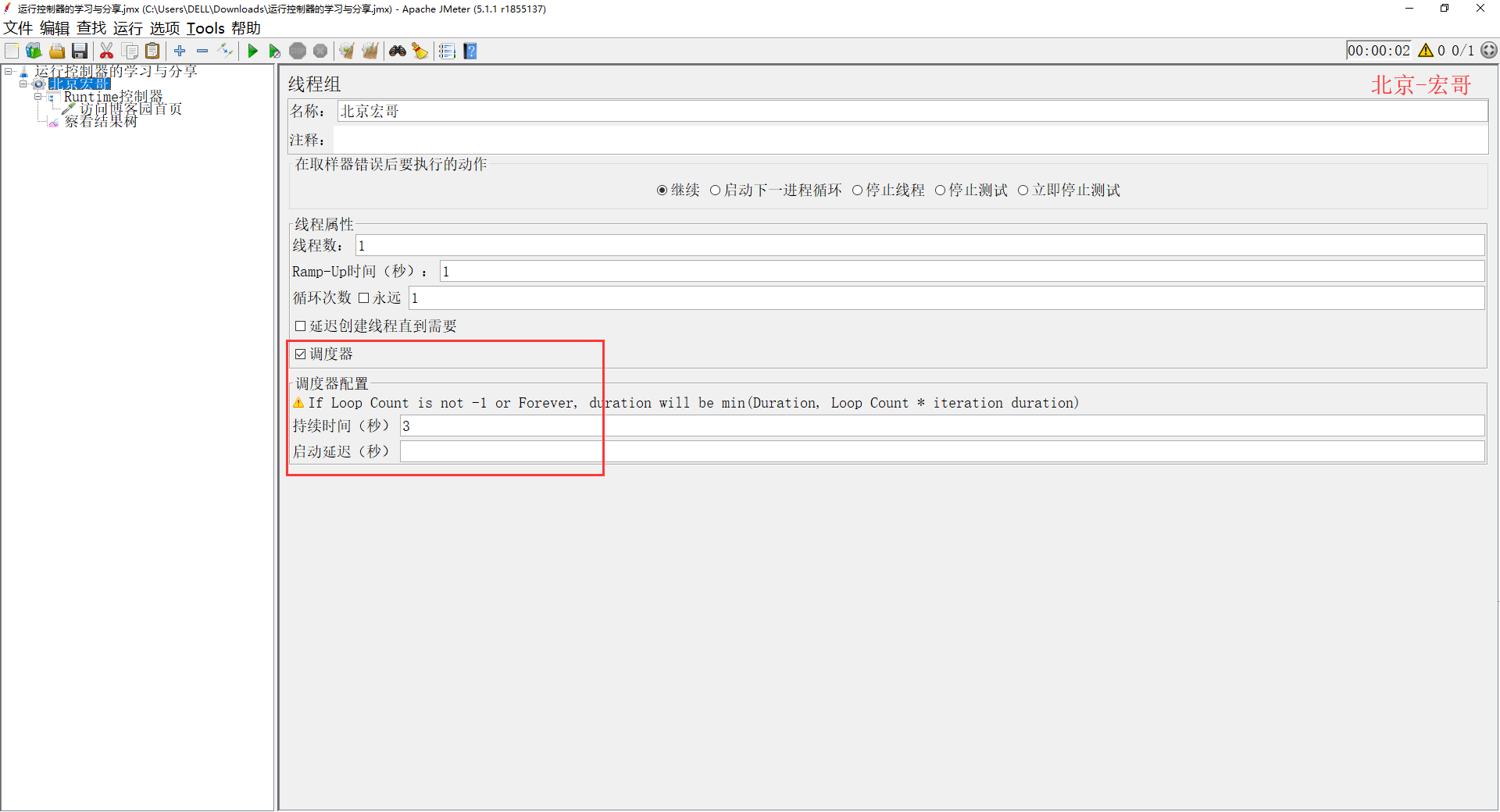Click the 持续时间（秒）duration field
The height and width of the screenshot is (812, 1500).
[x=942, y=426]
